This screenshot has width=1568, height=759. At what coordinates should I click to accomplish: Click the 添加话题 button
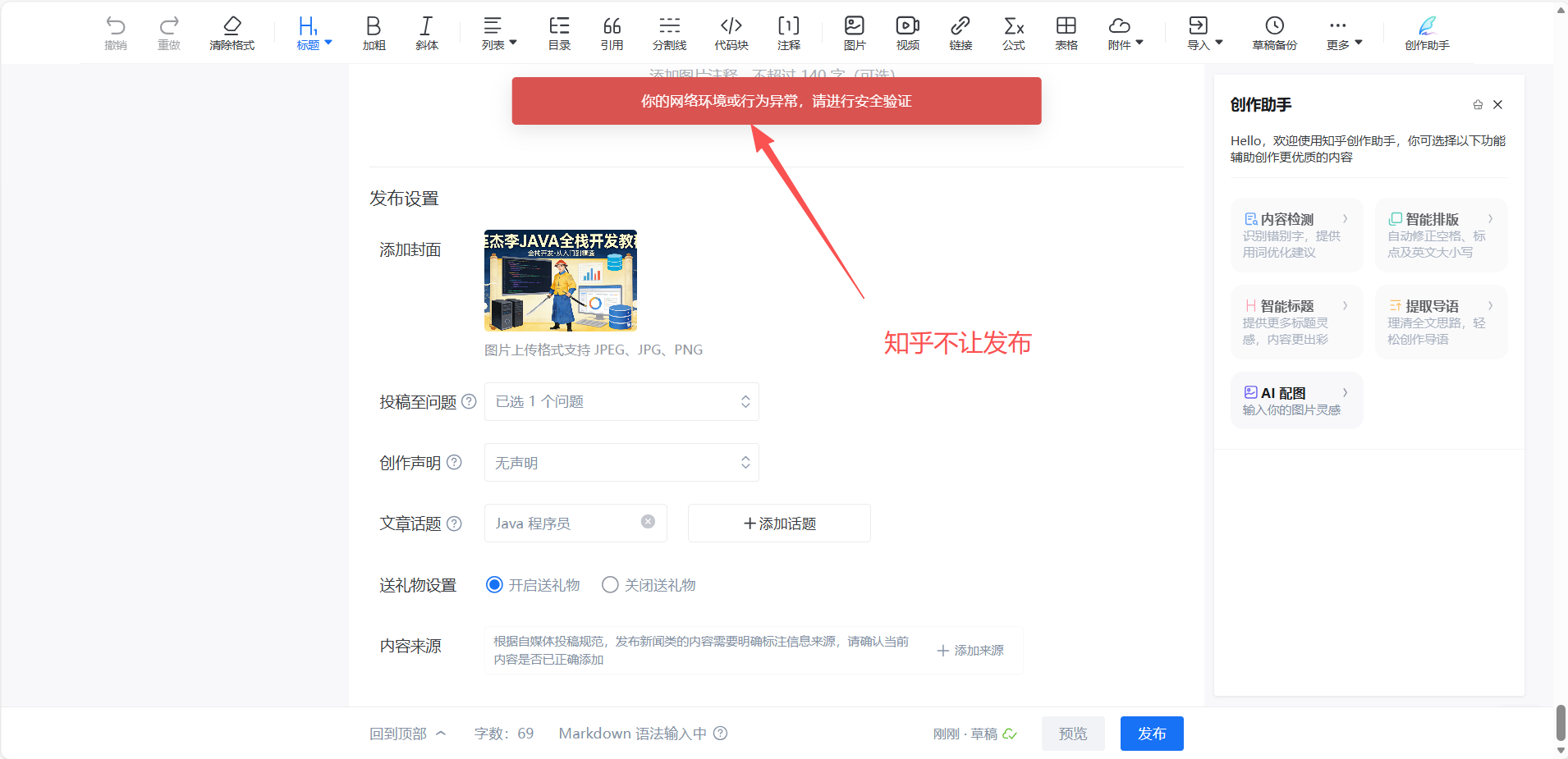779,524
